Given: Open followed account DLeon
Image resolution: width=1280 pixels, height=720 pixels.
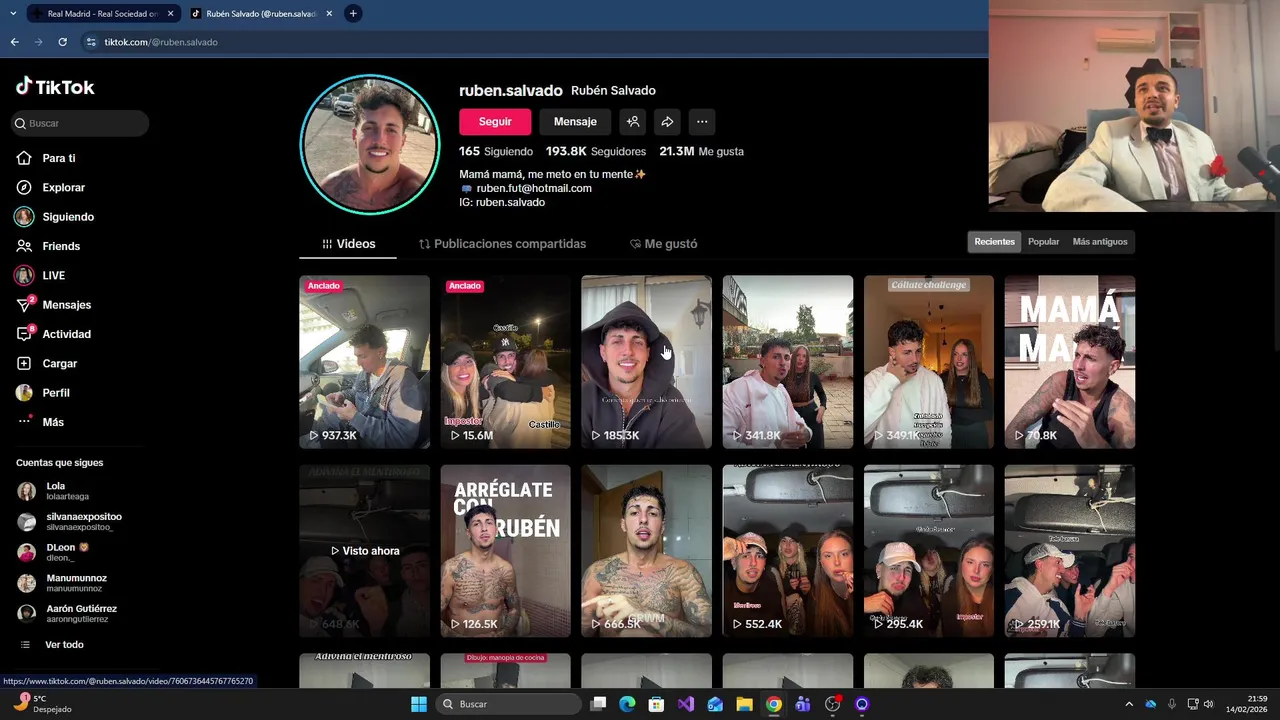Looking at the screenshot, I should click(55, 552).
